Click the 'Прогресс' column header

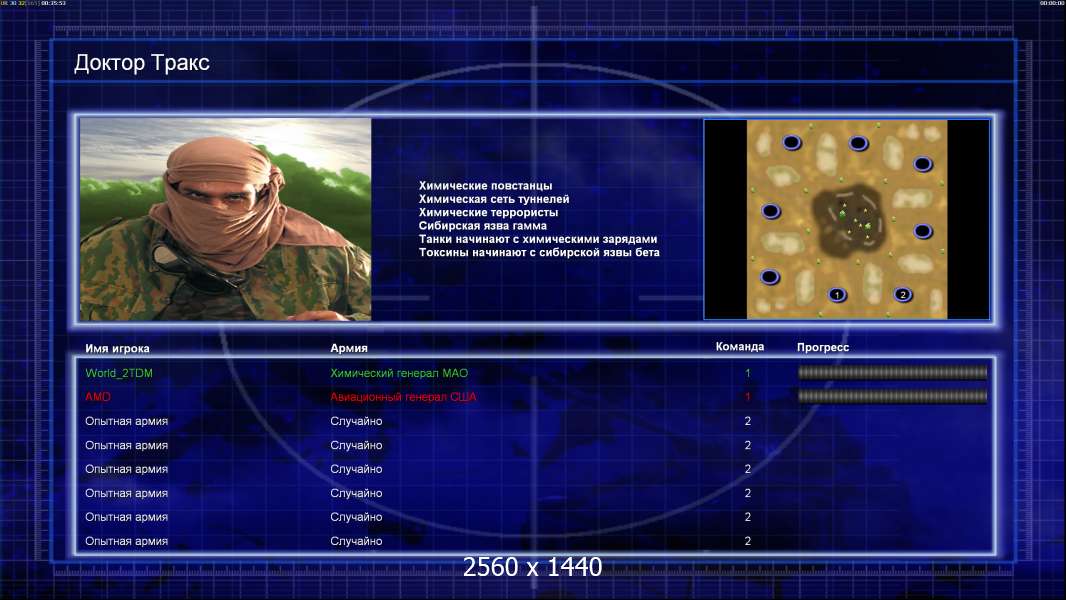823,347
